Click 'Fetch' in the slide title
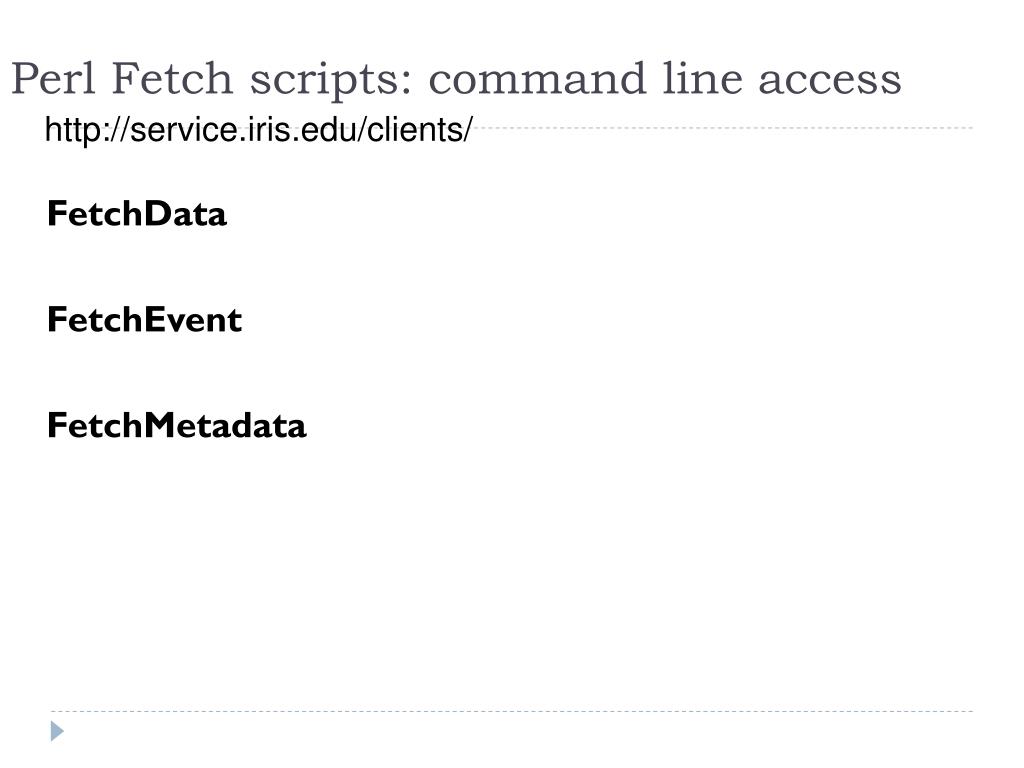1024x768 pixels. [x=172, y=78]
